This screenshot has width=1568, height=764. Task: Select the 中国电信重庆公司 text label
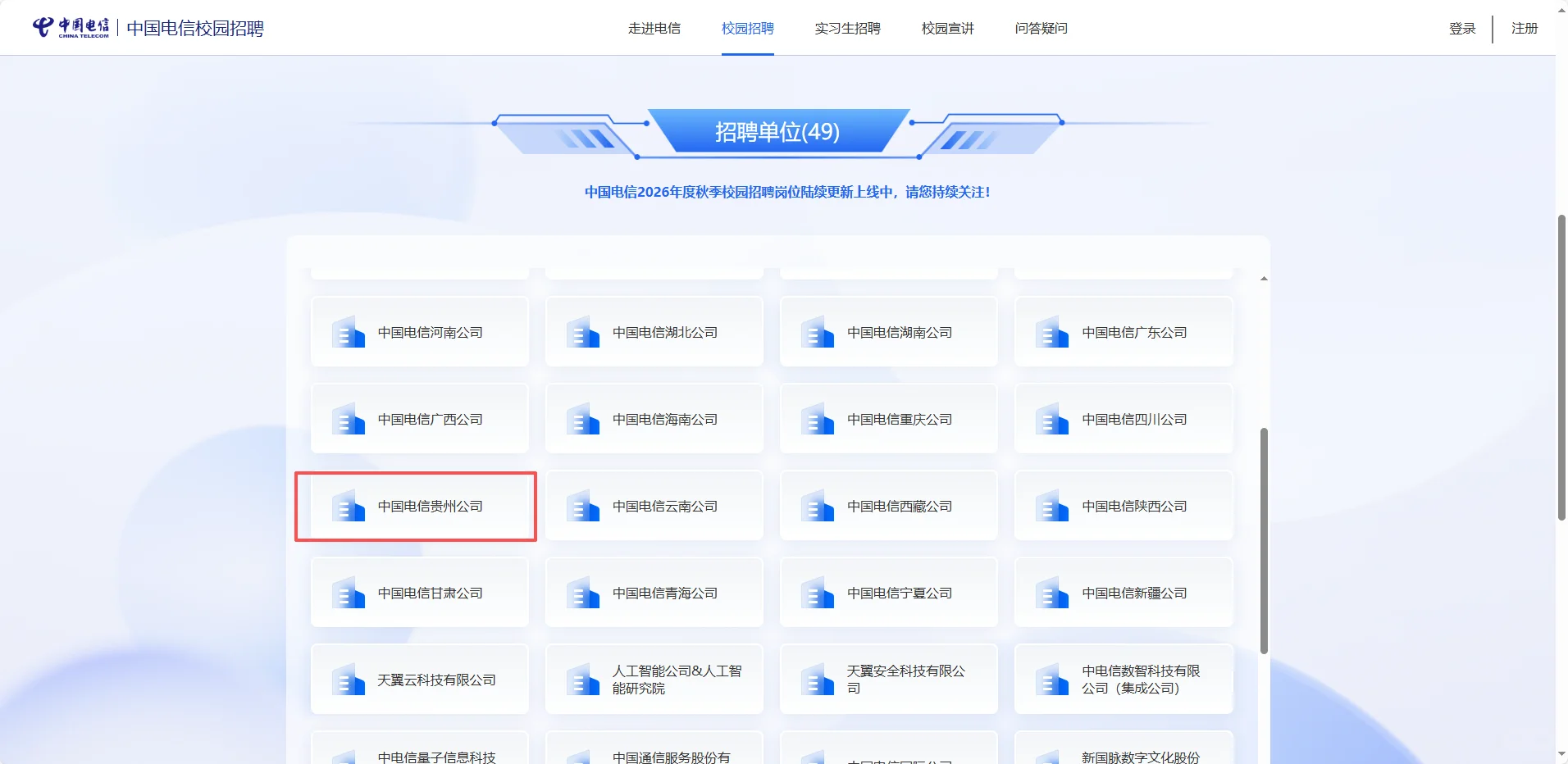pos(900,420)
